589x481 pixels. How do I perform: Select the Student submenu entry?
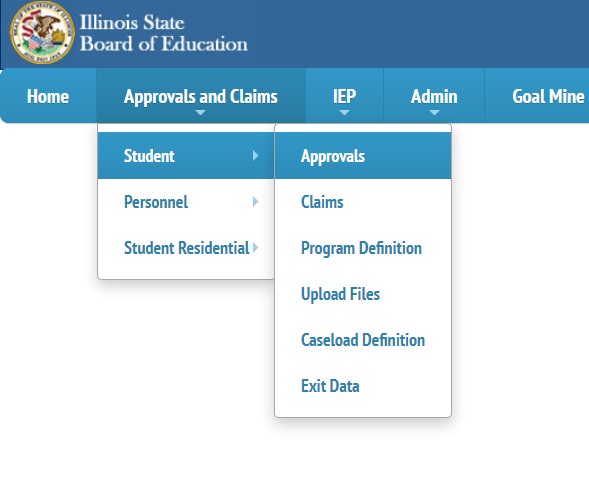tap(186, 156)
